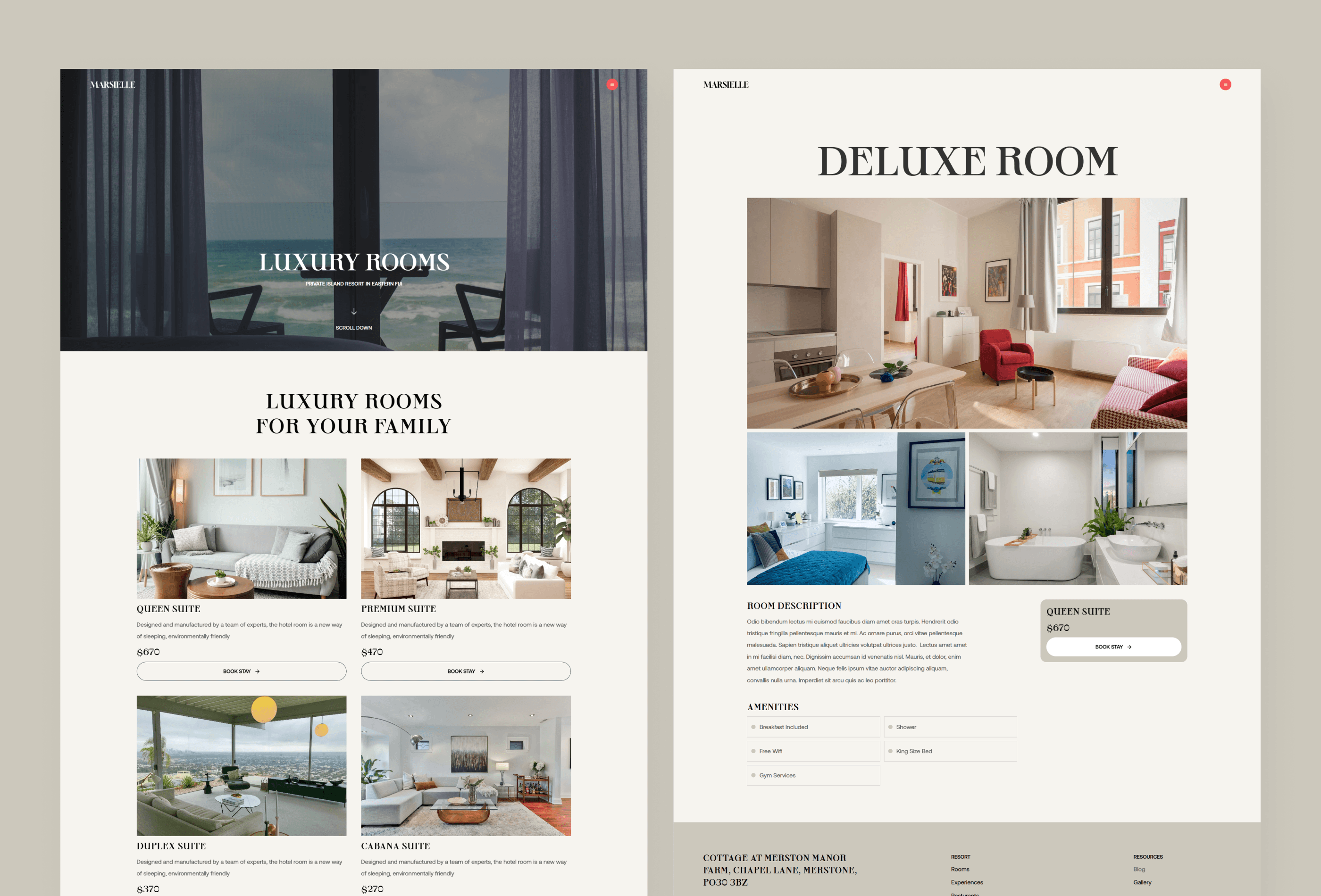The width and height of the screenshot is (1321, 896).
Task: Click the Free Wifi amenity icon
Action: (x=754, y=751)
